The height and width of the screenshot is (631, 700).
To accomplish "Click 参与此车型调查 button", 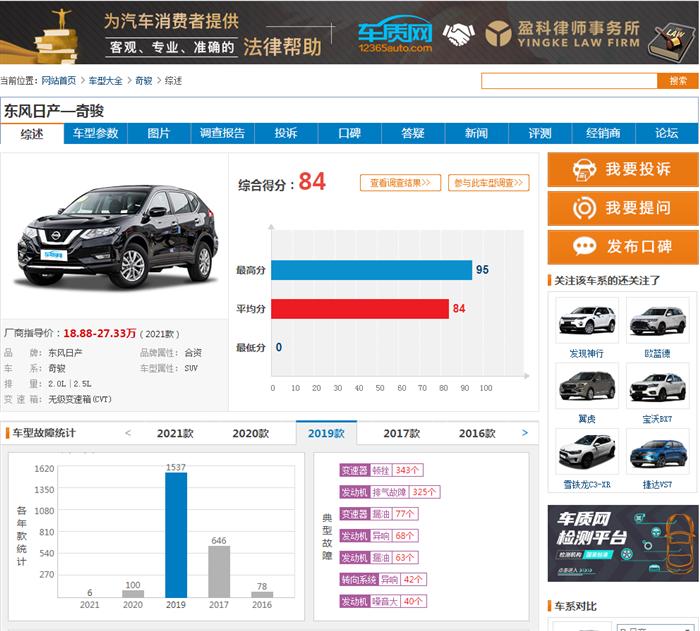I will [x=489, y=183].
